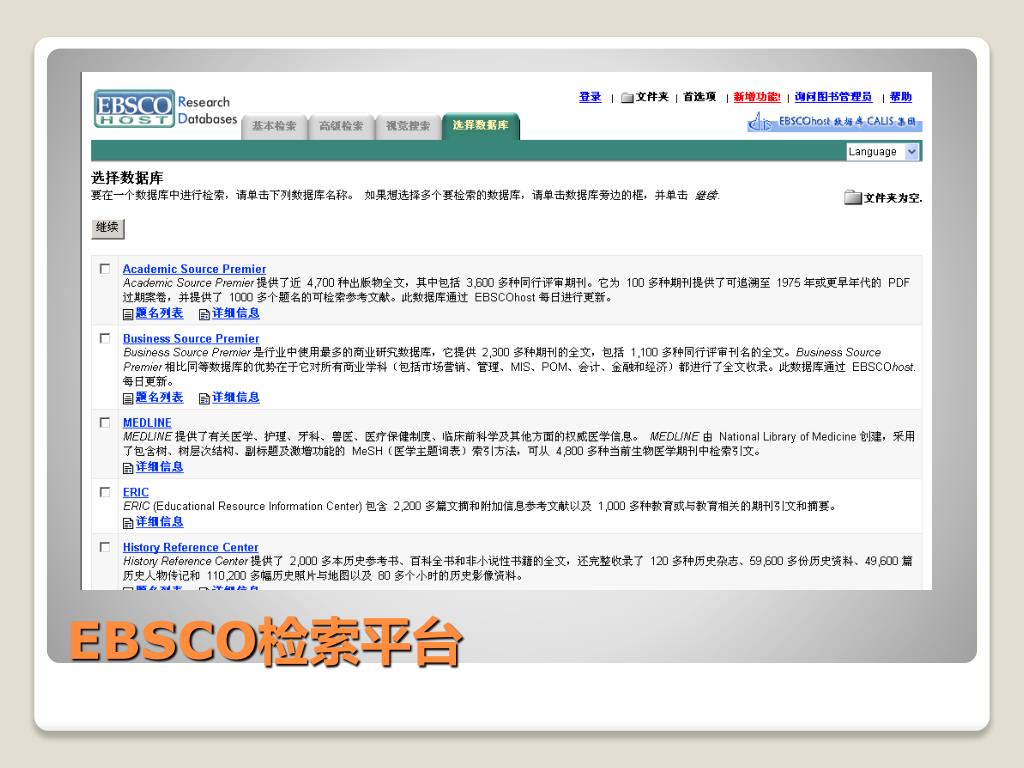Open the History Reference Center link

pyautogui.click(x=191, y=547)
